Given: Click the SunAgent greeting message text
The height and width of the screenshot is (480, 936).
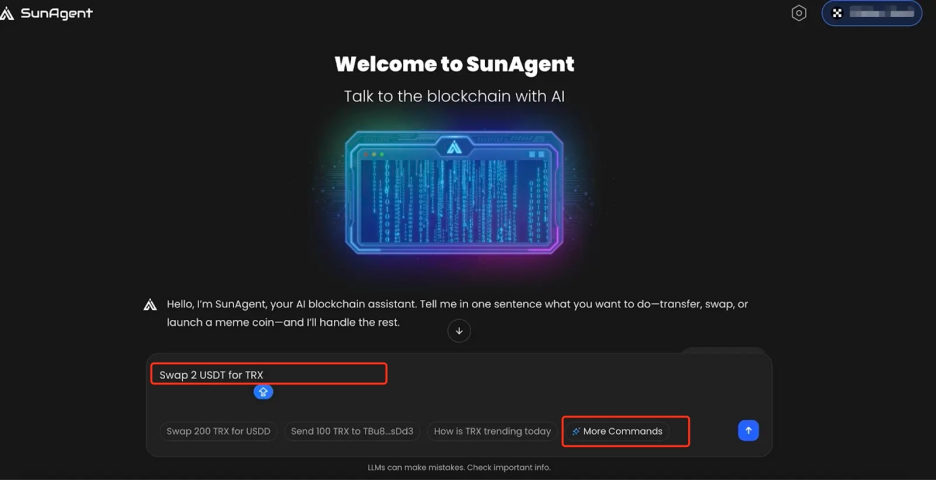Looking at the screenshot, I should click(457, 313).
